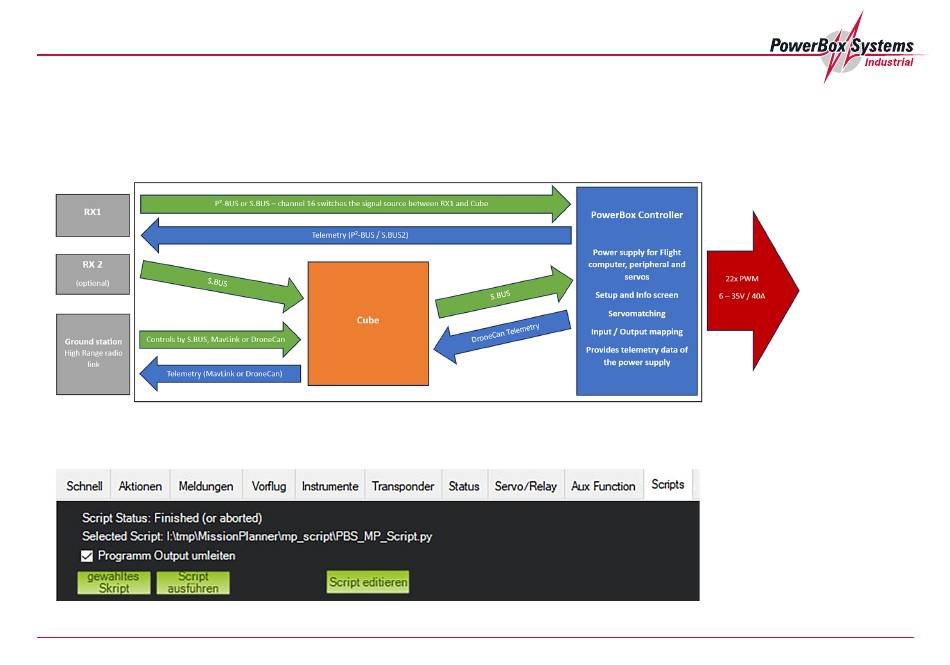Image resolution: width=950 pixels, height=665 pixels.
Task: Open the Schnell tab
Action: 84,486
